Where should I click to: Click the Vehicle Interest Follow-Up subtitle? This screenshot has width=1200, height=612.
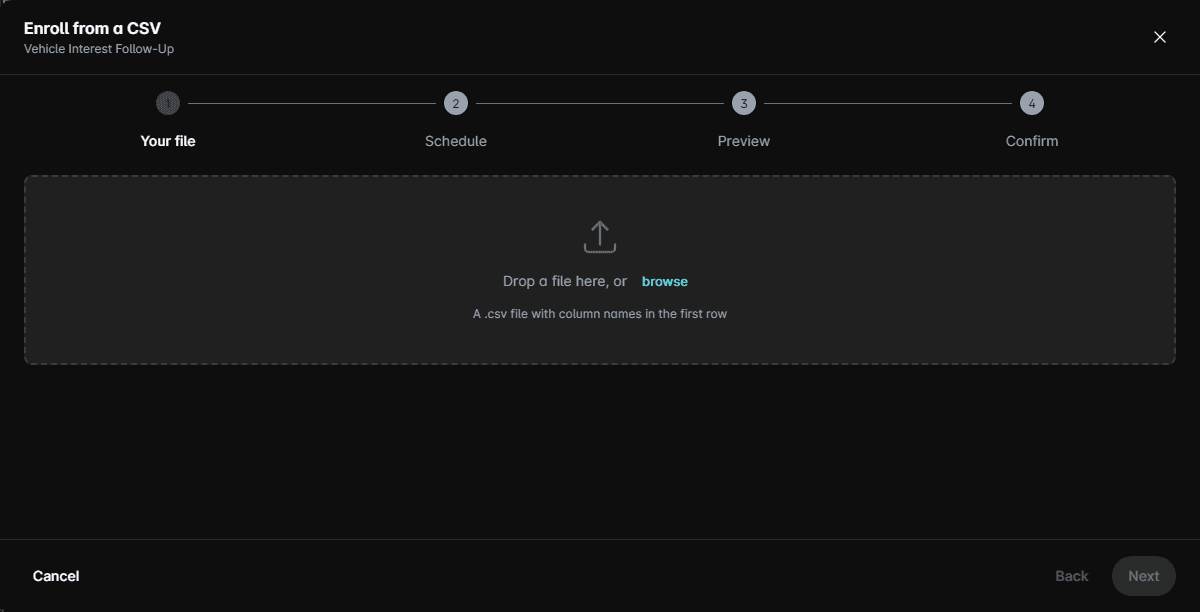(x=99, y=48)
